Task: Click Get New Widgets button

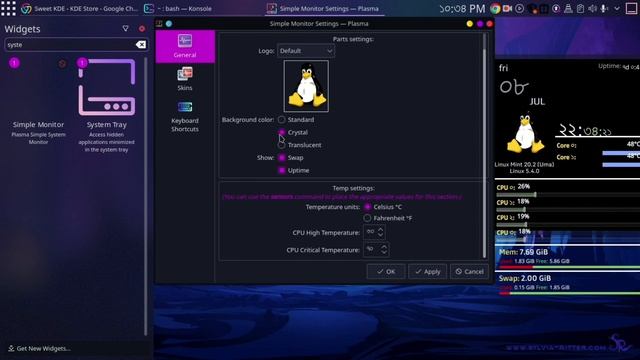Action: point(39,348)
